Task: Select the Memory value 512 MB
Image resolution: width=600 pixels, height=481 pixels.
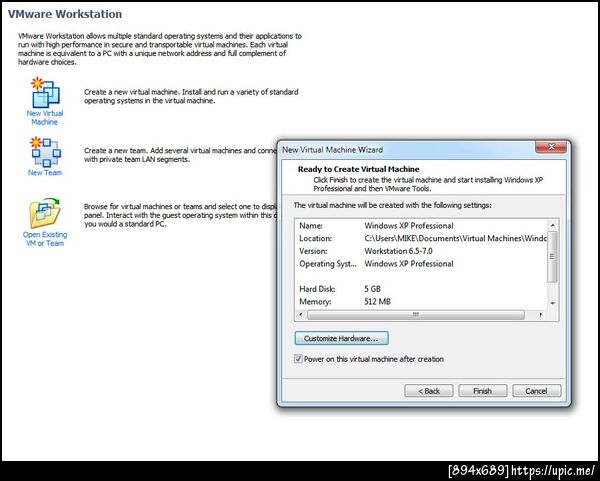Action: (377, 302)
